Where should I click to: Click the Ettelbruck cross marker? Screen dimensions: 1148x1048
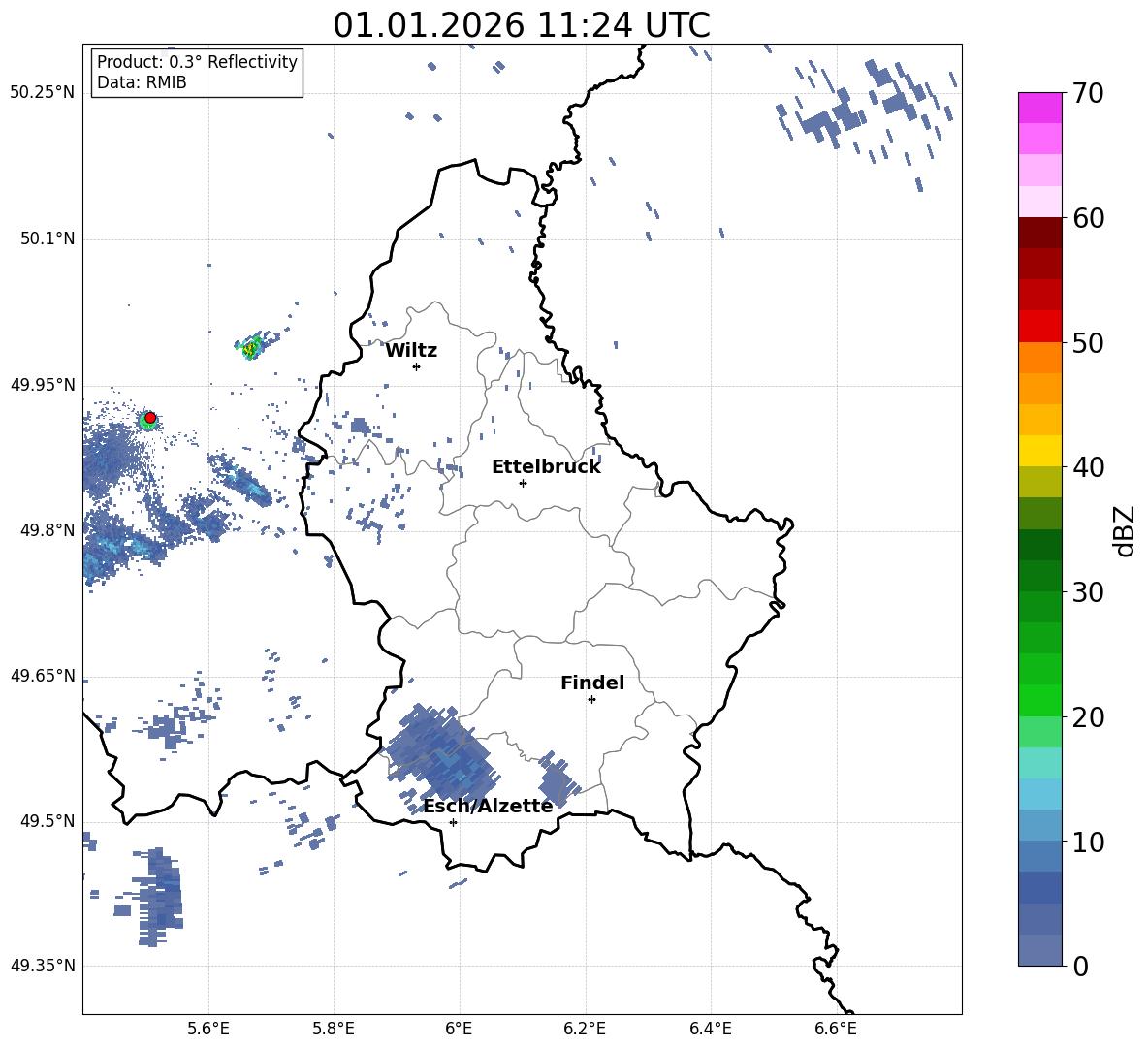click(x=523, y=483)
